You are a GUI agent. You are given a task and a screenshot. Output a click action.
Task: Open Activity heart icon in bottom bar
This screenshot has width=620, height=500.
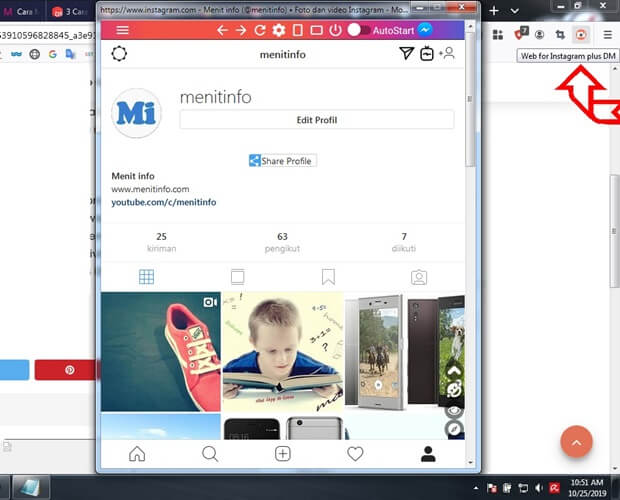[355, 454]
